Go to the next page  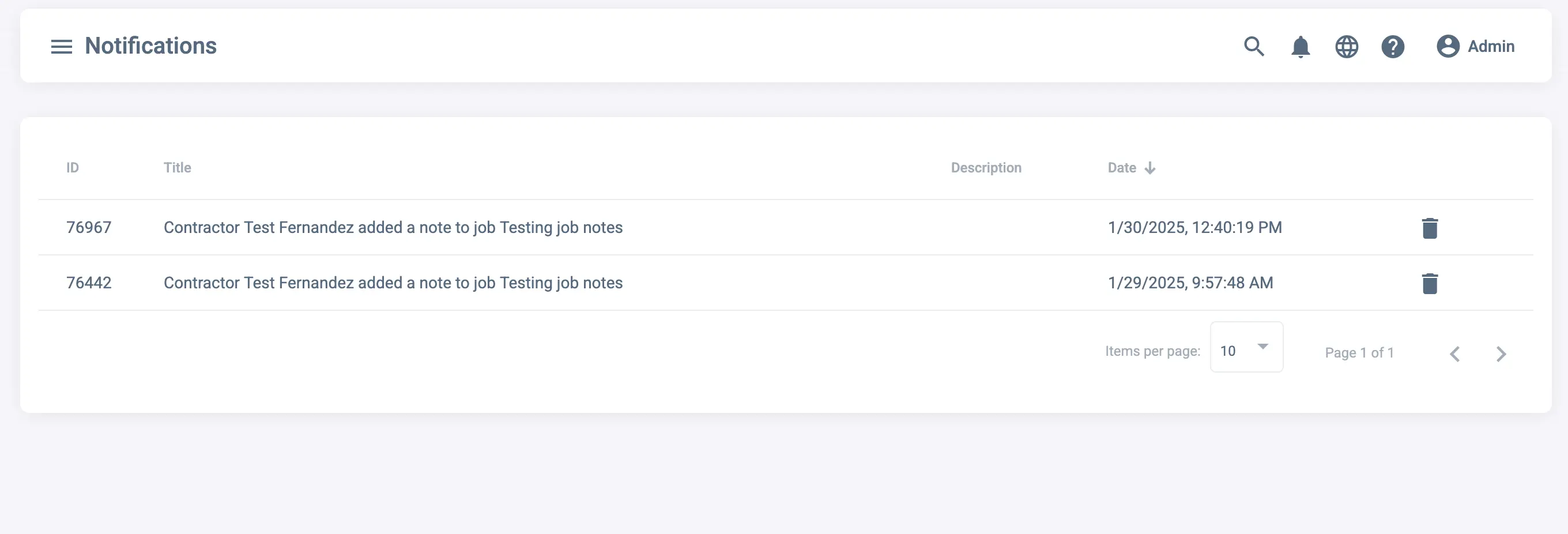point(1501,354)
